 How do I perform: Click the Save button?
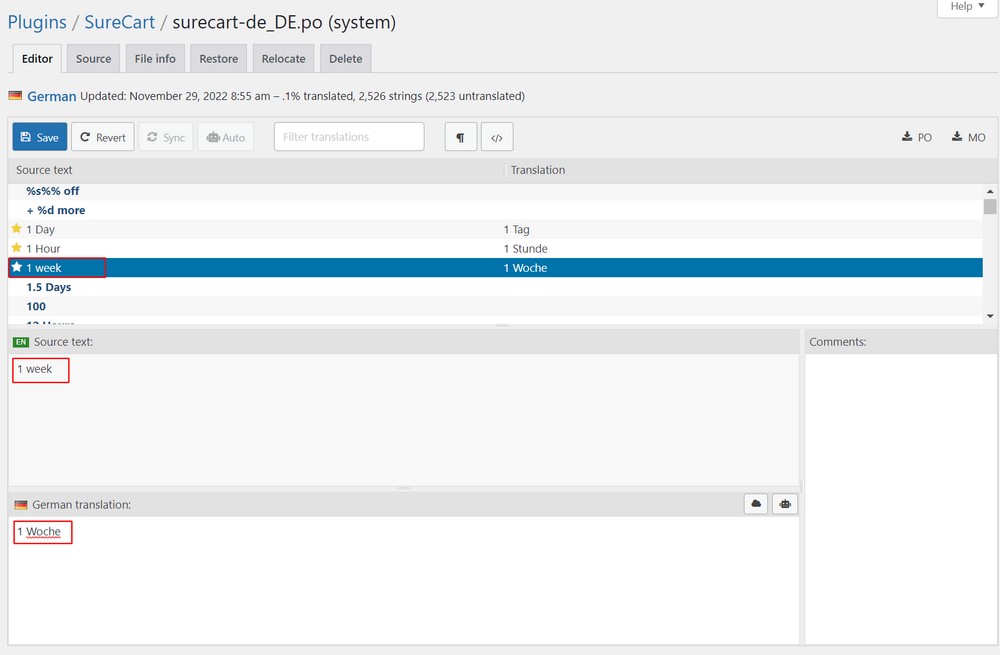click(x=40, y=137)
